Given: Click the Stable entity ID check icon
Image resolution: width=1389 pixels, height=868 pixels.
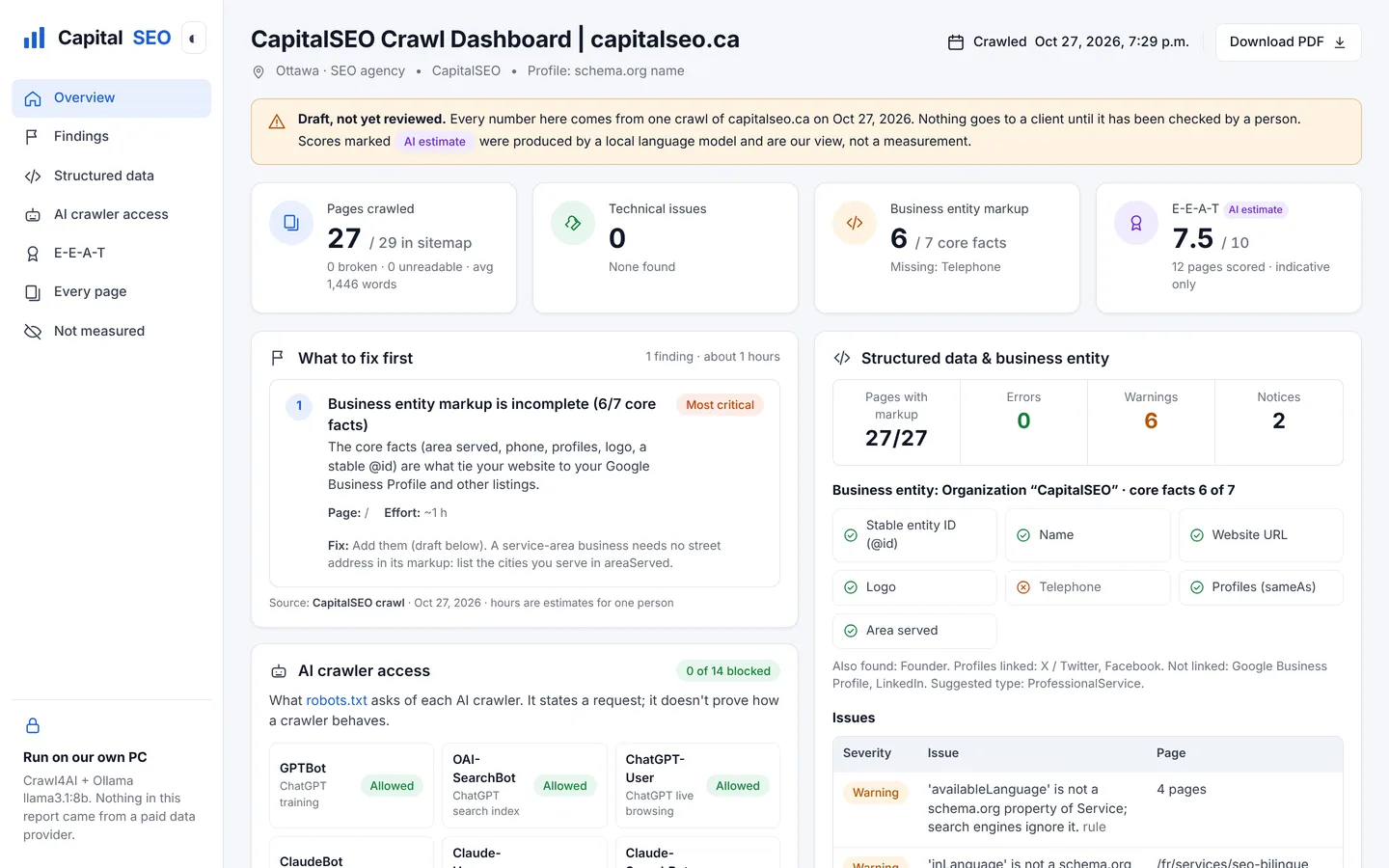Looking at the screenshot, I should [851, 535].
